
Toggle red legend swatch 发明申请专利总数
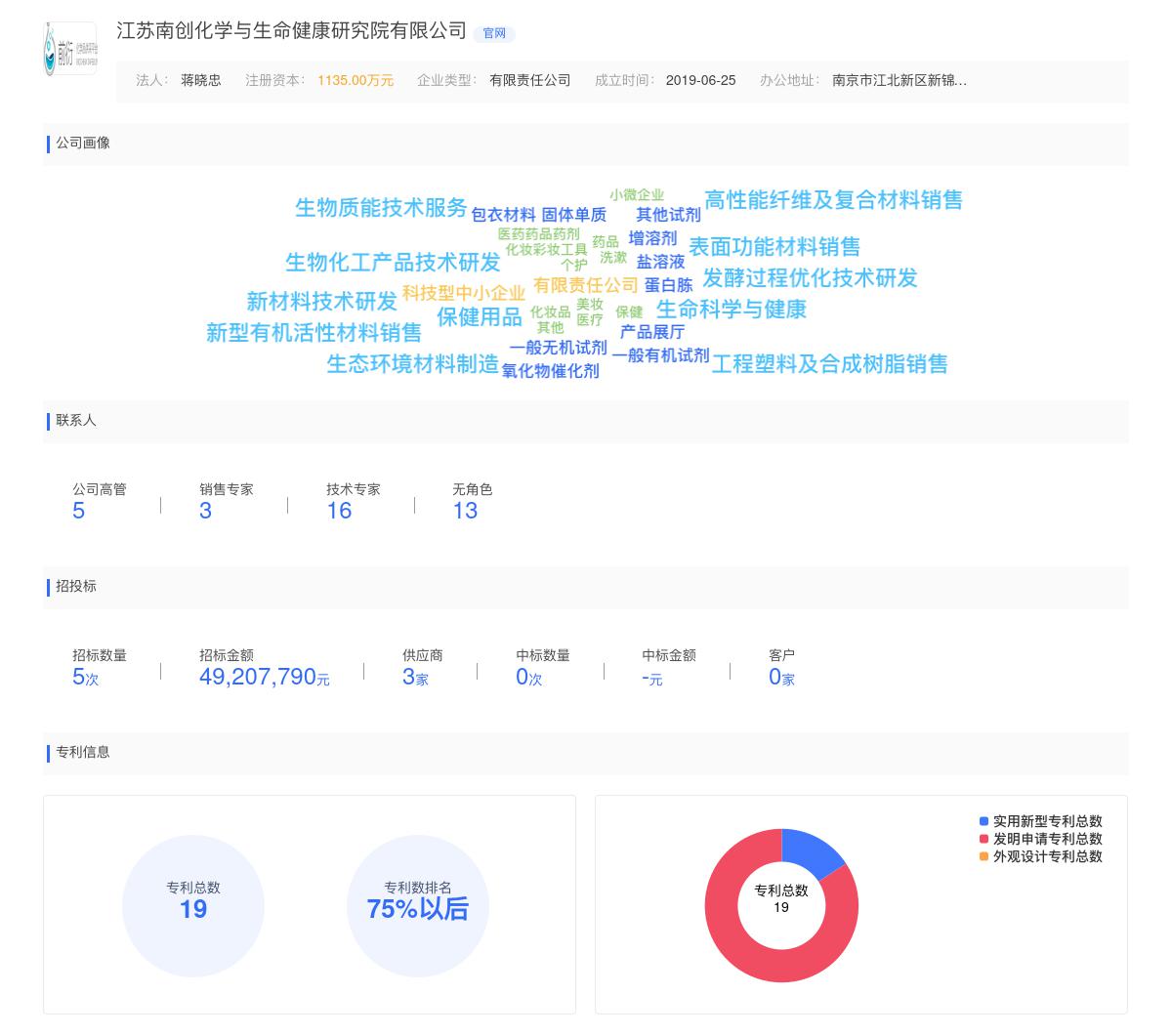pyautogui.click(x=984, y=839)
